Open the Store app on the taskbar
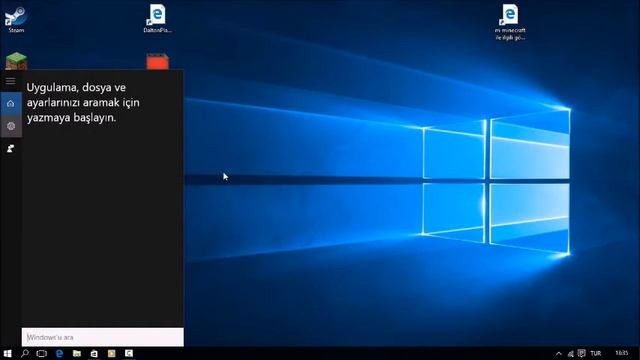 (94, 353)
